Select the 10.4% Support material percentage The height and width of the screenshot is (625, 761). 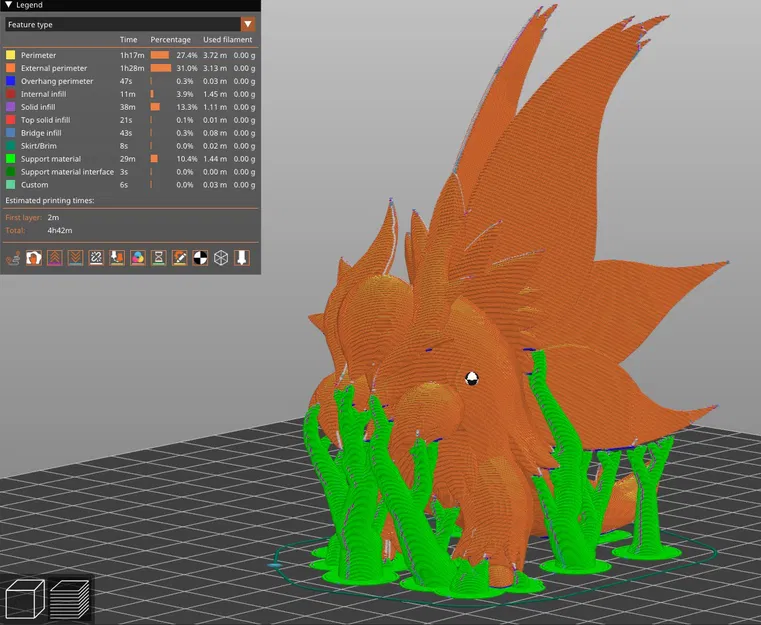(x=187, y=159)
